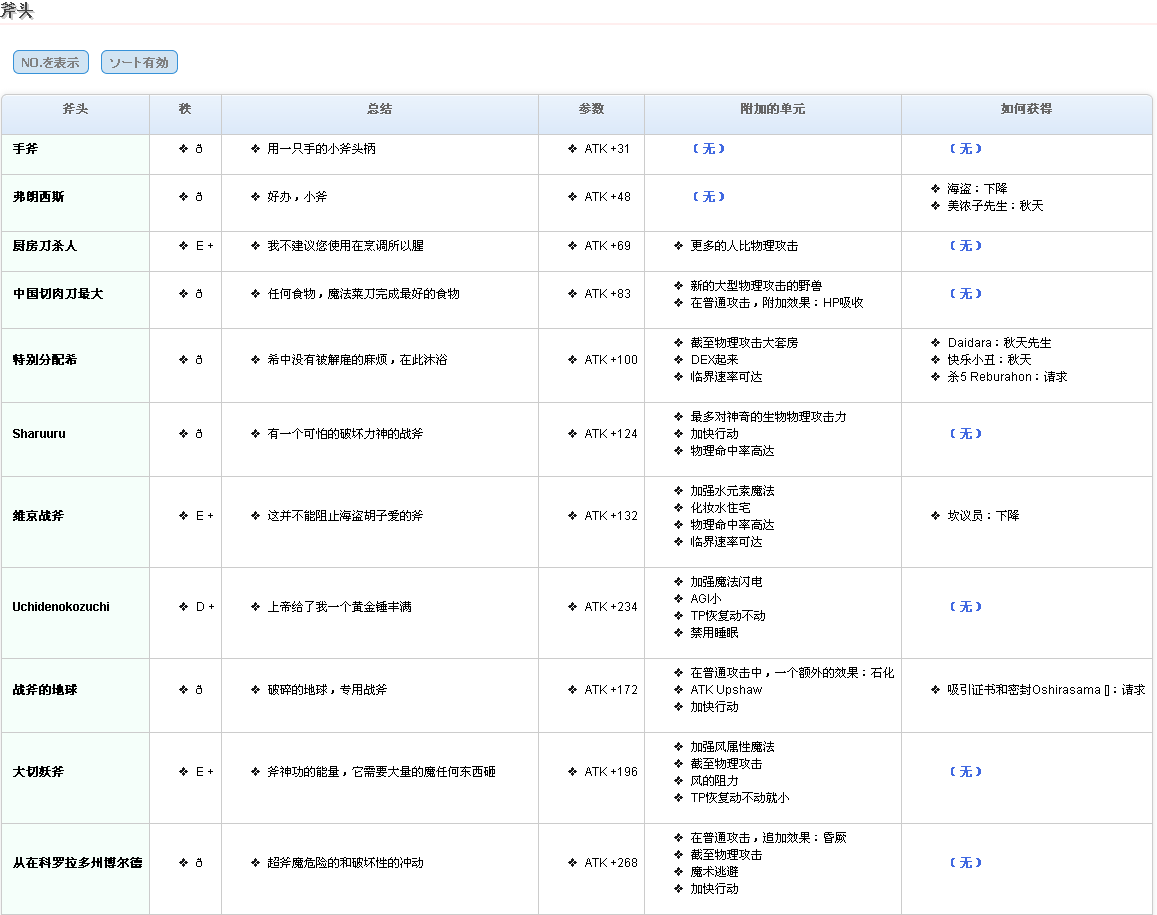Select the 秩 column header
The width and height of the screenshot is (1157, 915).
tap(185, 109)
